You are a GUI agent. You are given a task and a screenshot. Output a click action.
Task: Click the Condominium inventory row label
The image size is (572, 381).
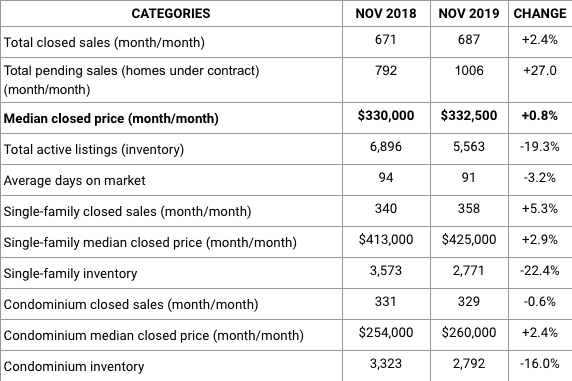pos(74,366)
